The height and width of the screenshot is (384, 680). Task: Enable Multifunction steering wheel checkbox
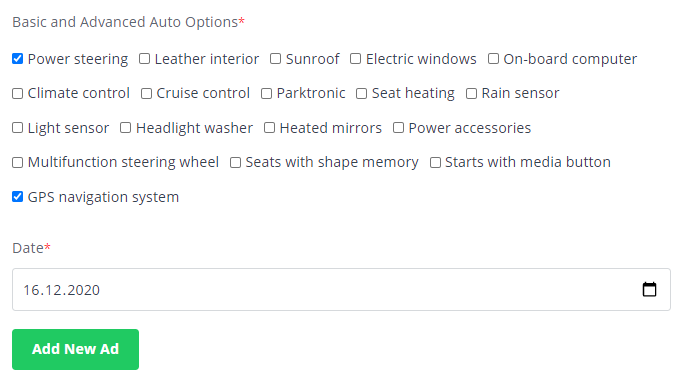point(17,162)
